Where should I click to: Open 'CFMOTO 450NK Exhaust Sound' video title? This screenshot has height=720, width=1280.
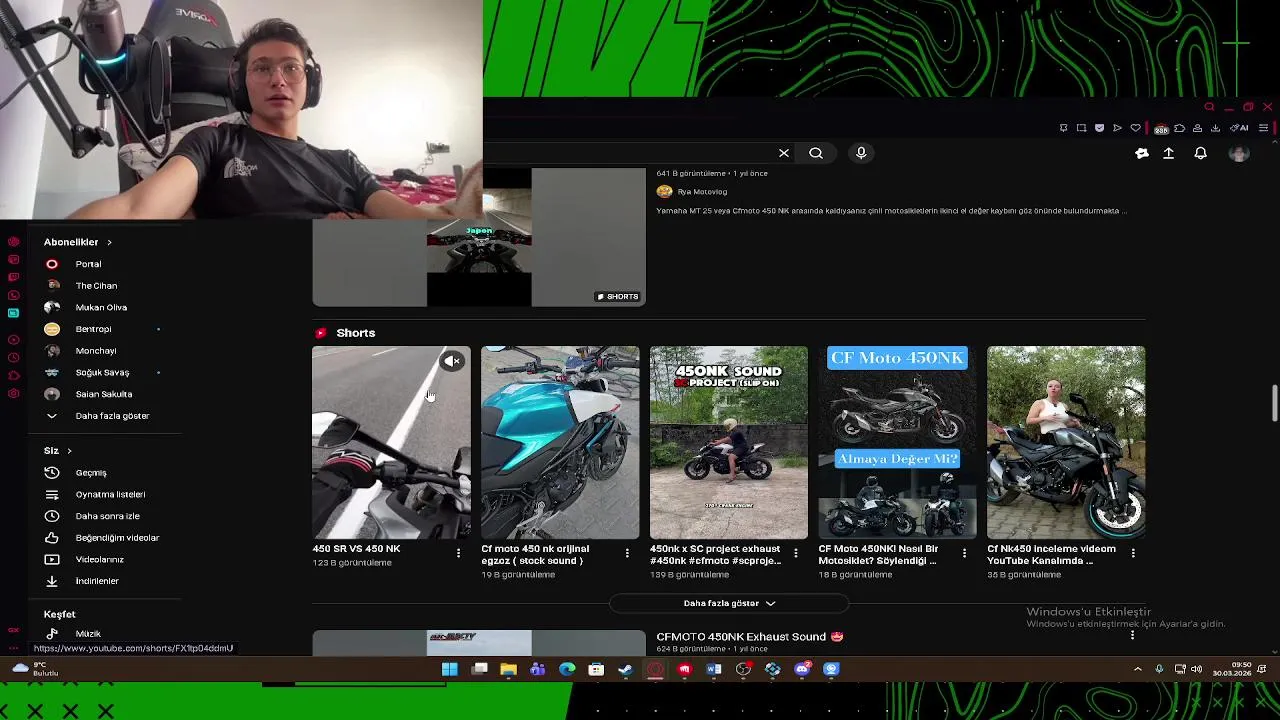(749, 636)
